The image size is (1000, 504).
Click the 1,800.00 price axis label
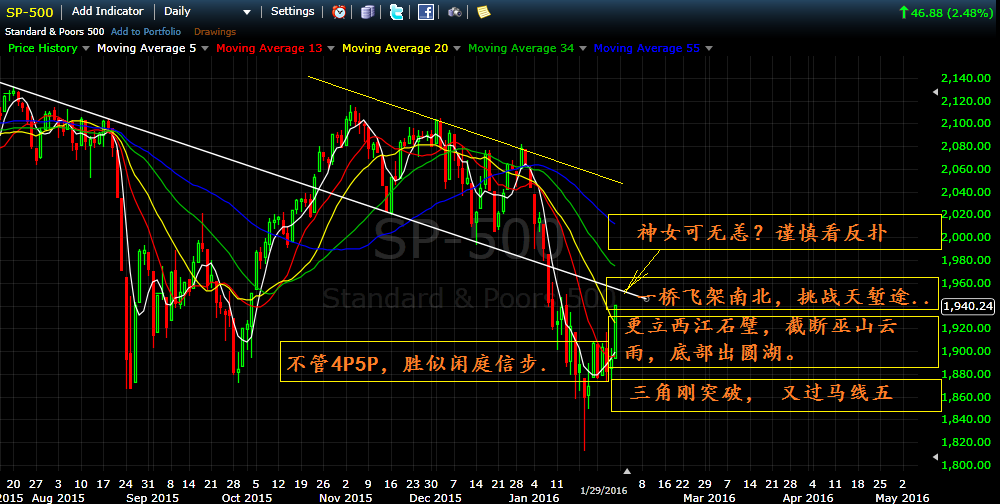[x=965, y=465]
